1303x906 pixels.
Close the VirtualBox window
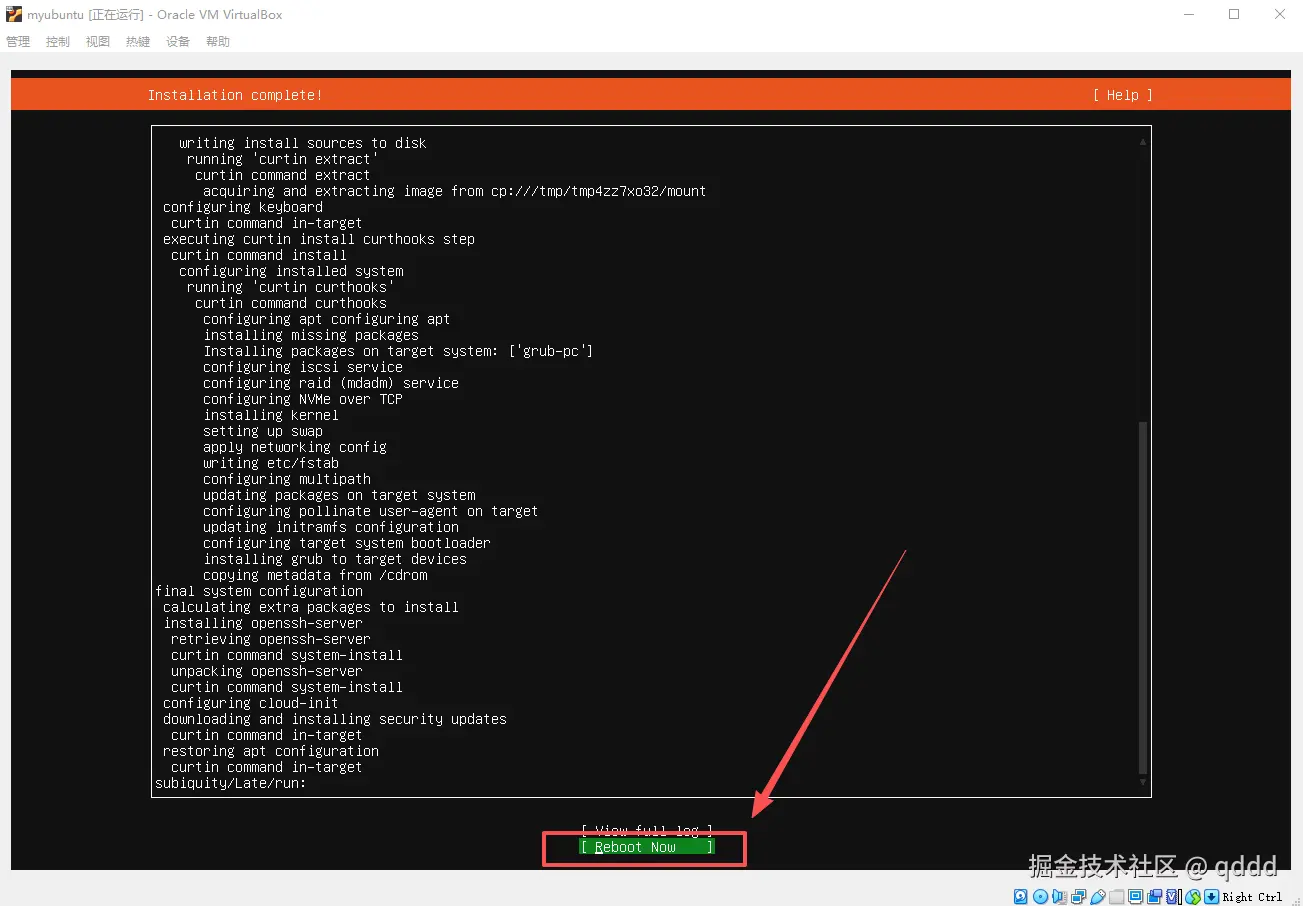click(1280, 15)
